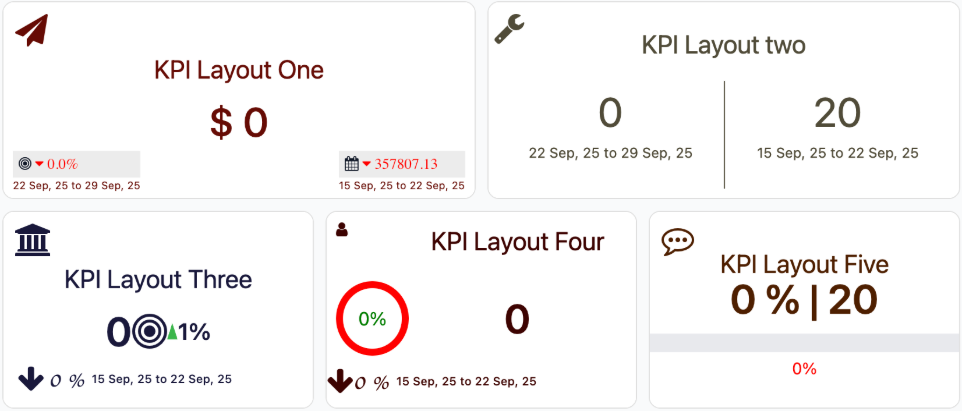Click the KPI Layout Four title
The height and width of the screenshot is (411, 962).
517,242
